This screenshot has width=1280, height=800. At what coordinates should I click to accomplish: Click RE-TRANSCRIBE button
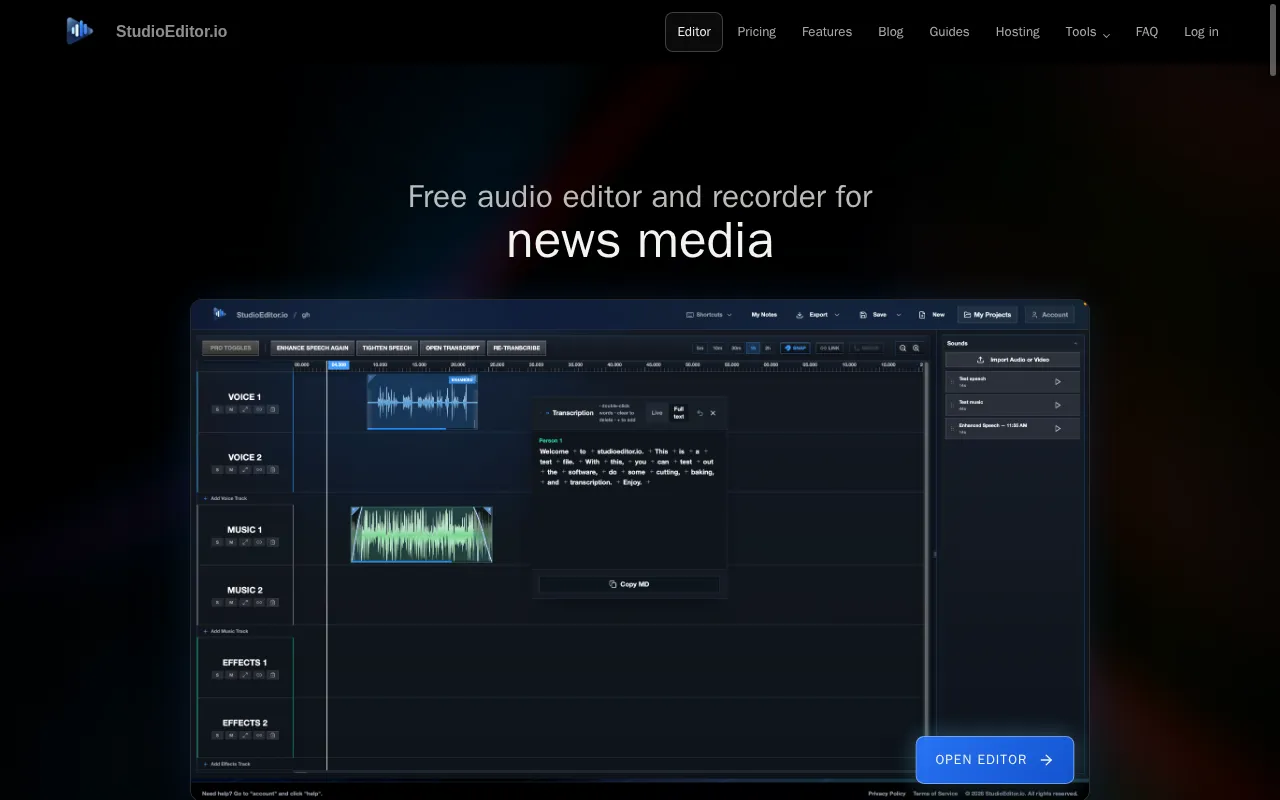(516, 348)
